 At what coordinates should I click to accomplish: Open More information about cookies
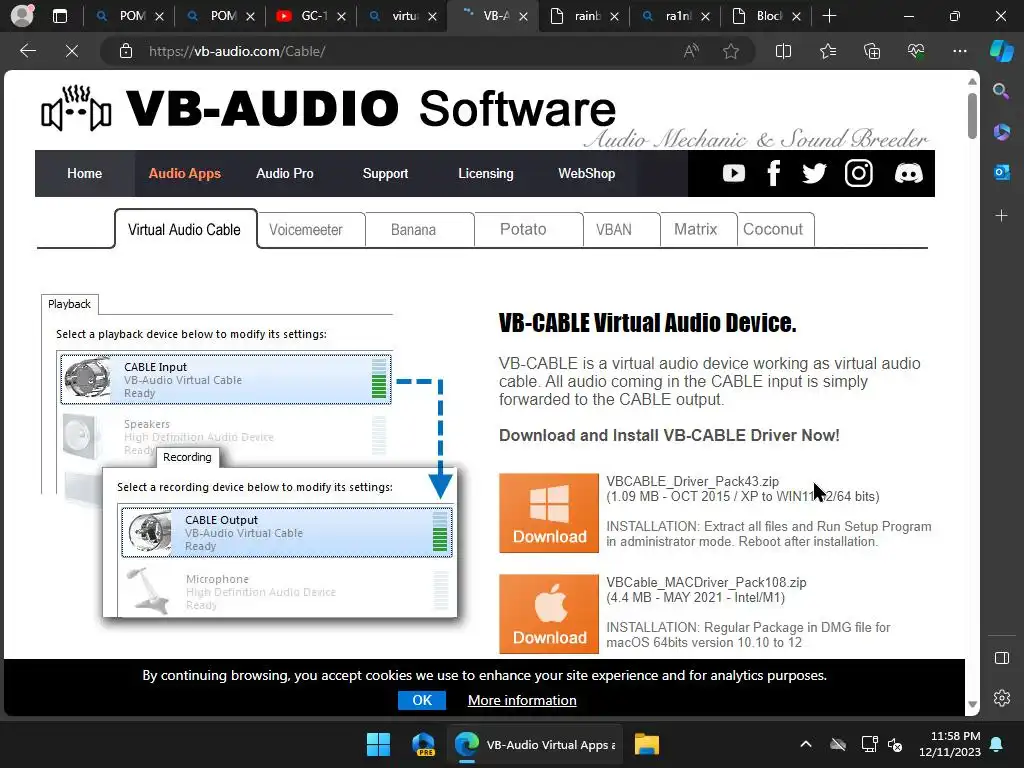[x=522, y=700]
